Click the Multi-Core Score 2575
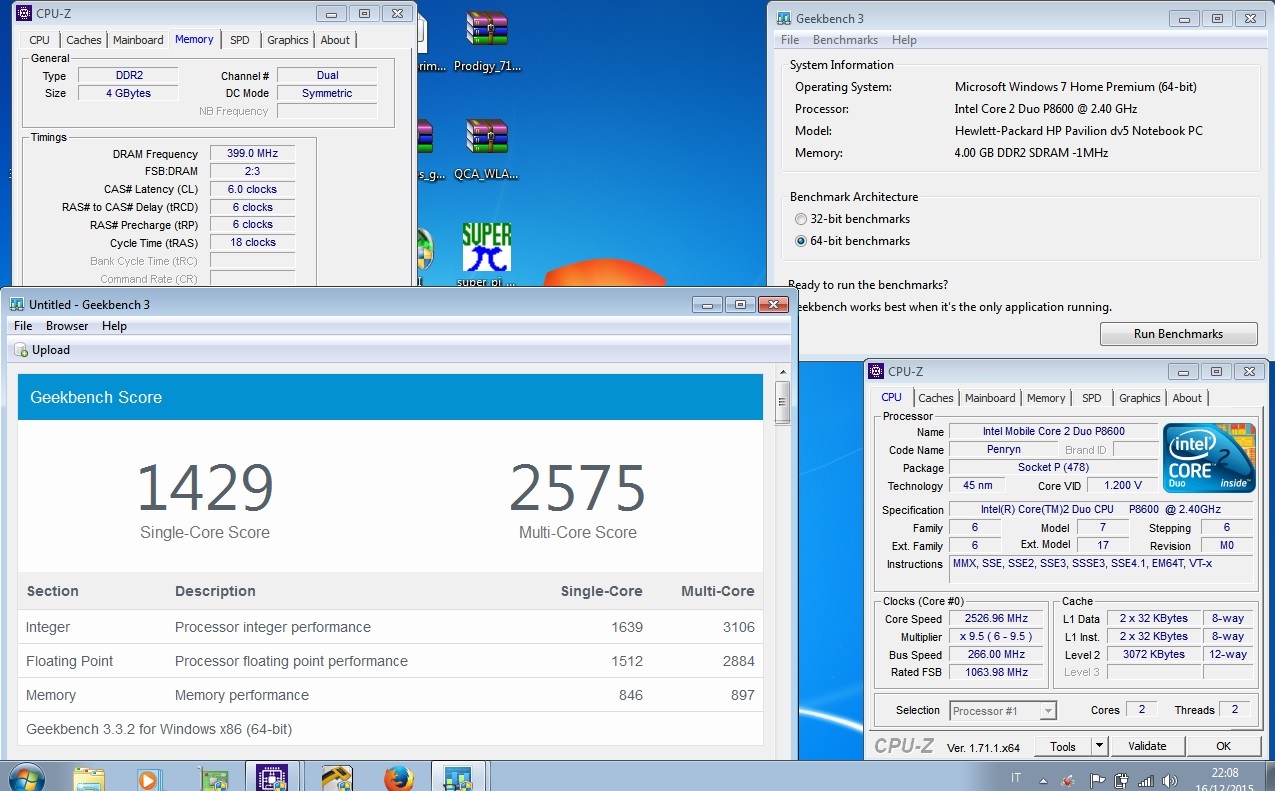The image size is (1275, 791). (x=578, y=488)
